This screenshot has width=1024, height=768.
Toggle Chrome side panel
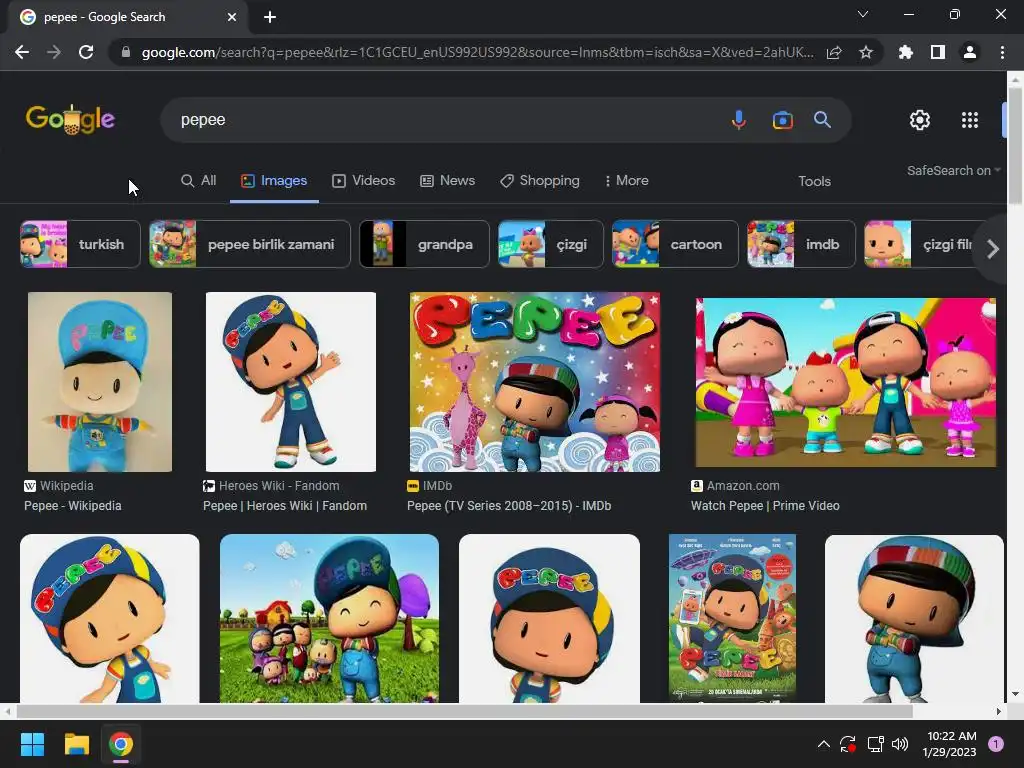point(938,52)
